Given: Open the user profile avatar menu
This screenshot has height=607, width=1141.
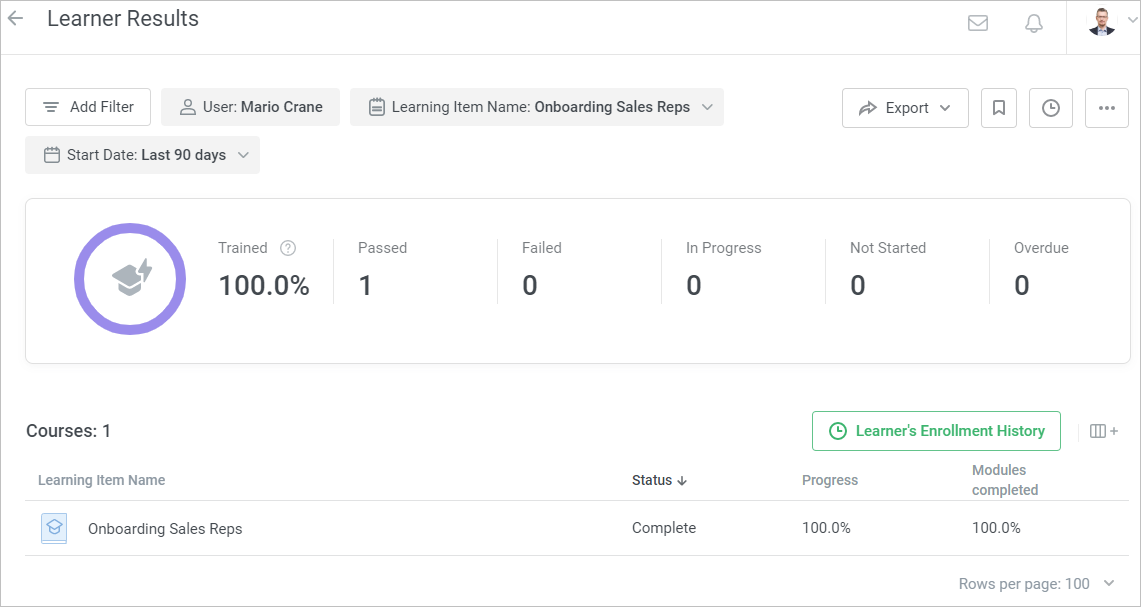Looking at the screenshot, I should pyautogui.click(x=1102, y=22).
